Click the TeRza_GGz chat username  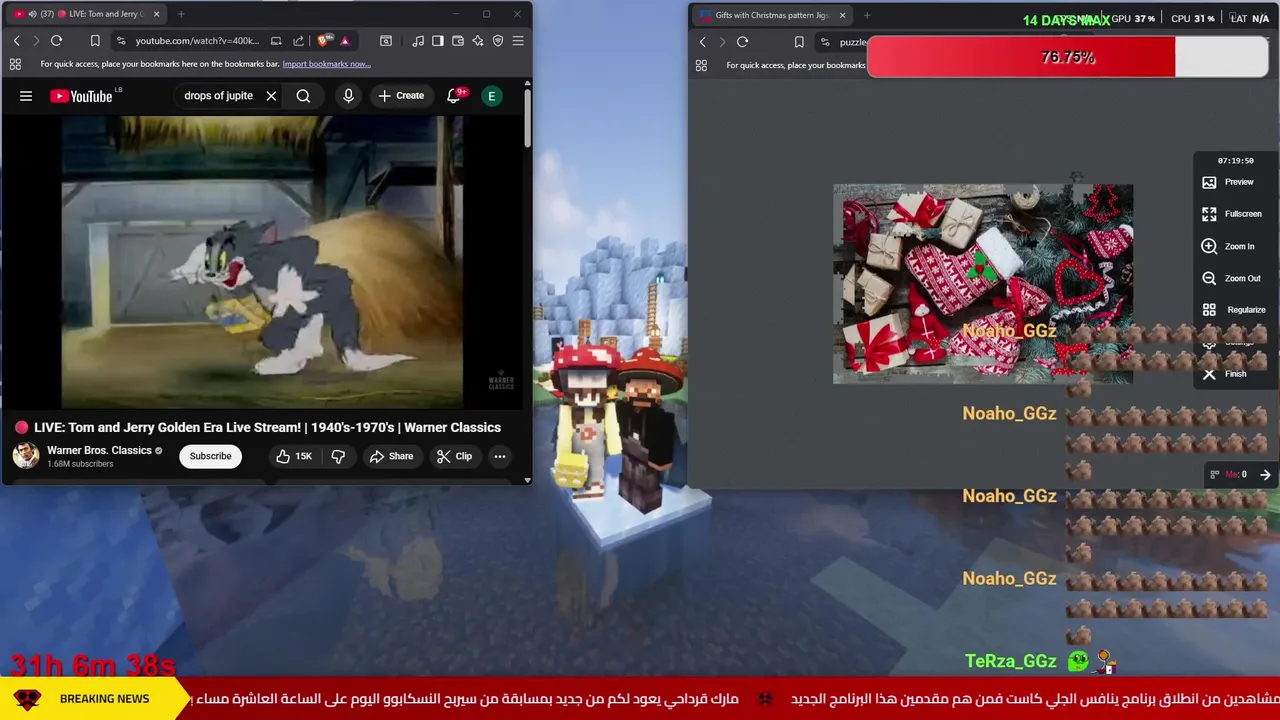(1010, 661)
